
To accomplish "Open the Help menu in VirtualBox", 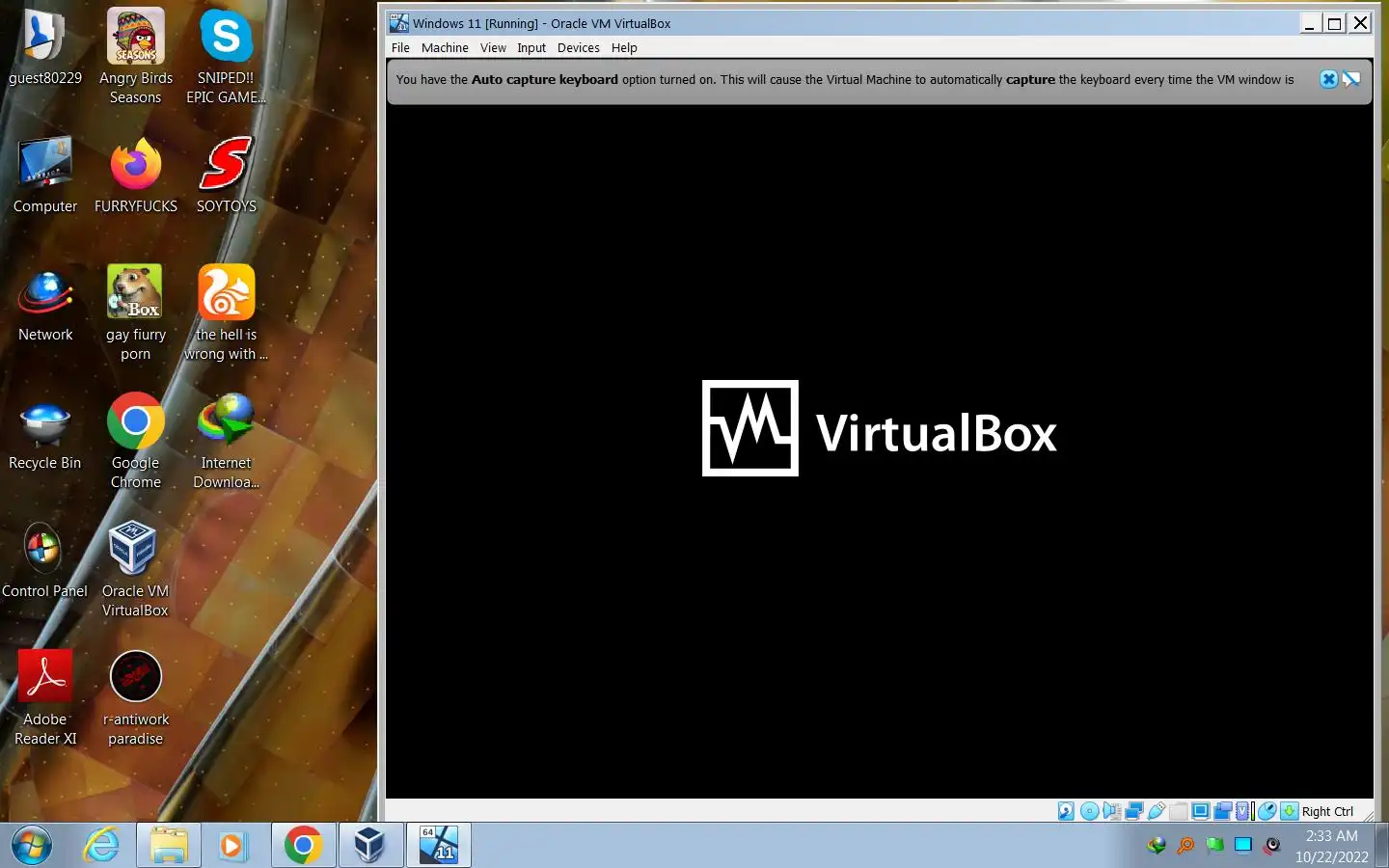I will point(624,47).
